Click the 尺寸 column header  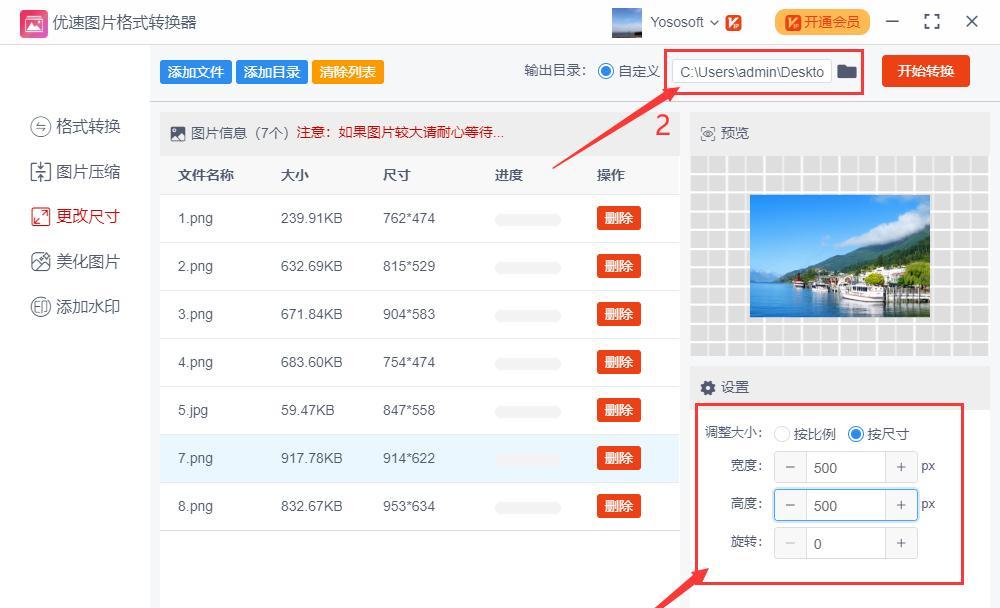[397, 175]
